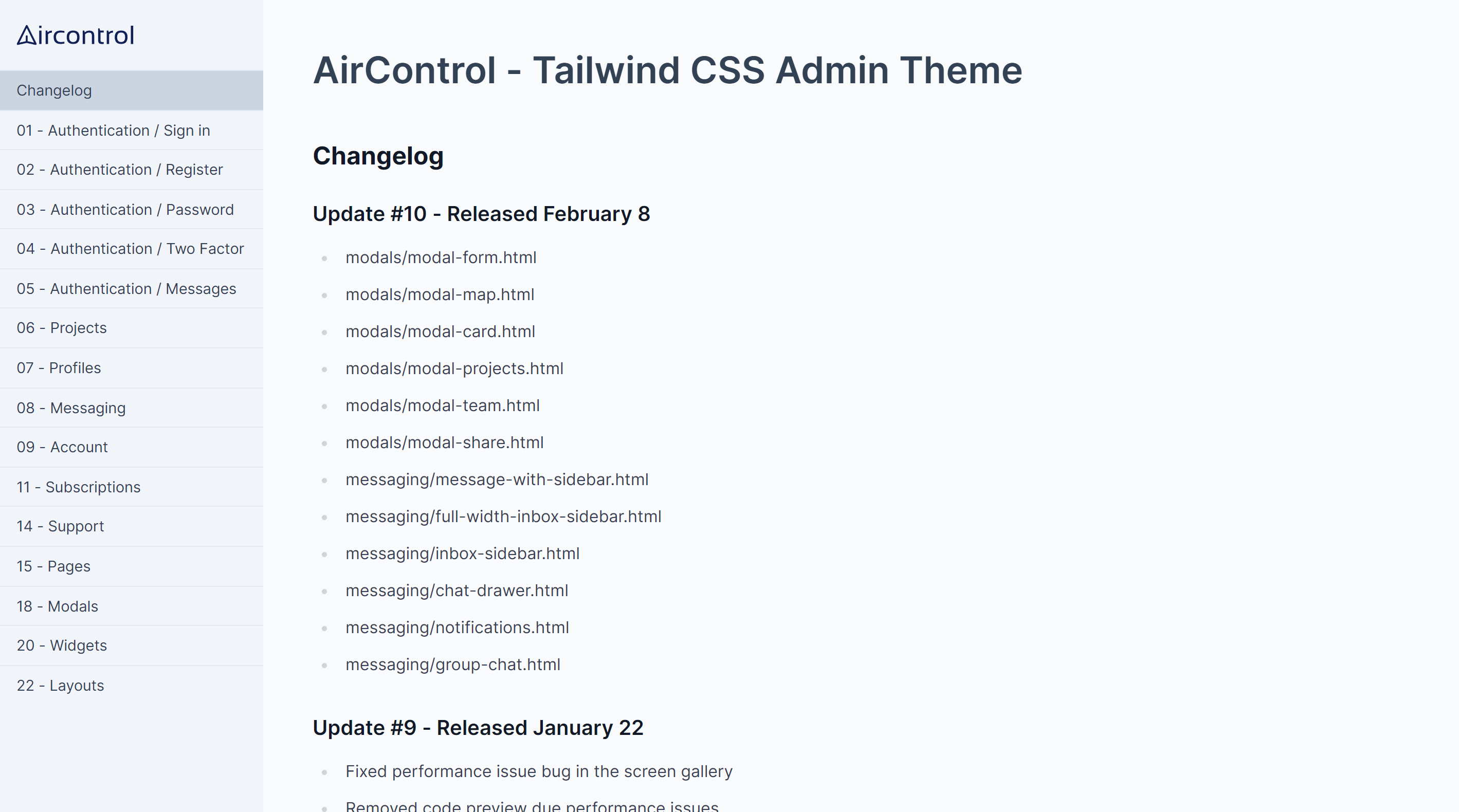Select the Changelog tab label
1459x812 pixels.
[x=54, y=90]
